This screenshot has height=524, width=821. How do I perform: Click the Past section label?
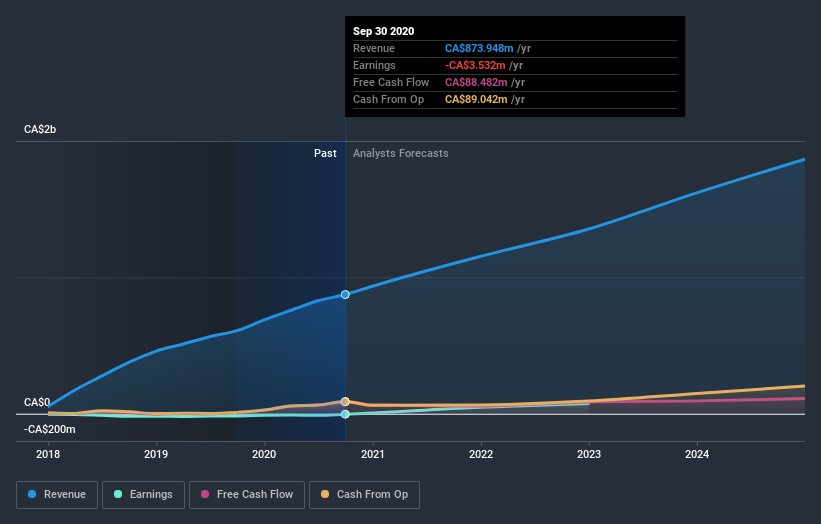tap(325, 153)
